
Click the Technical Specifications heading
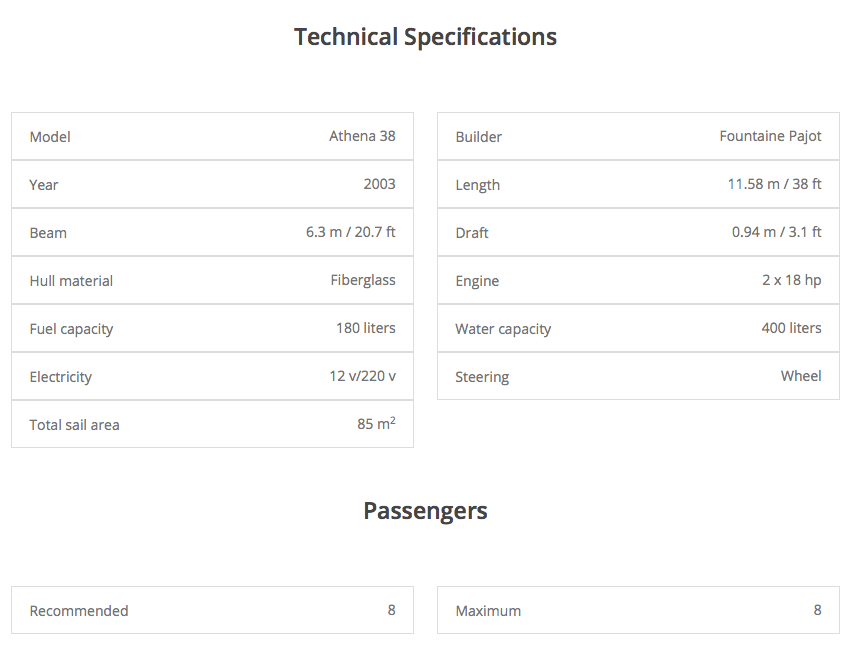point(425,37)
